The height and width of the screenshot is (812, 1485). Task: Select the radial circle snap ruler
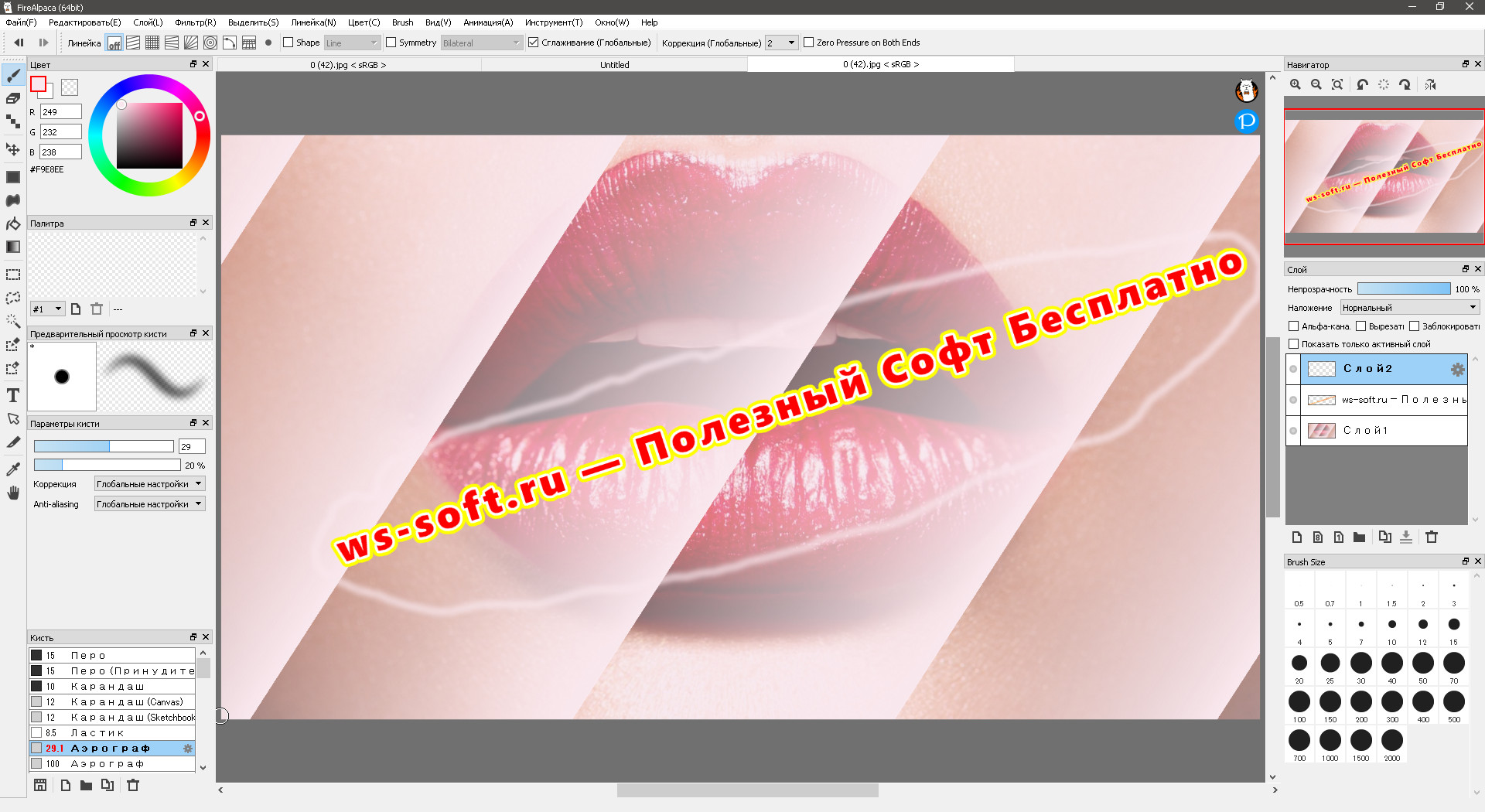(x=210, y=43)
